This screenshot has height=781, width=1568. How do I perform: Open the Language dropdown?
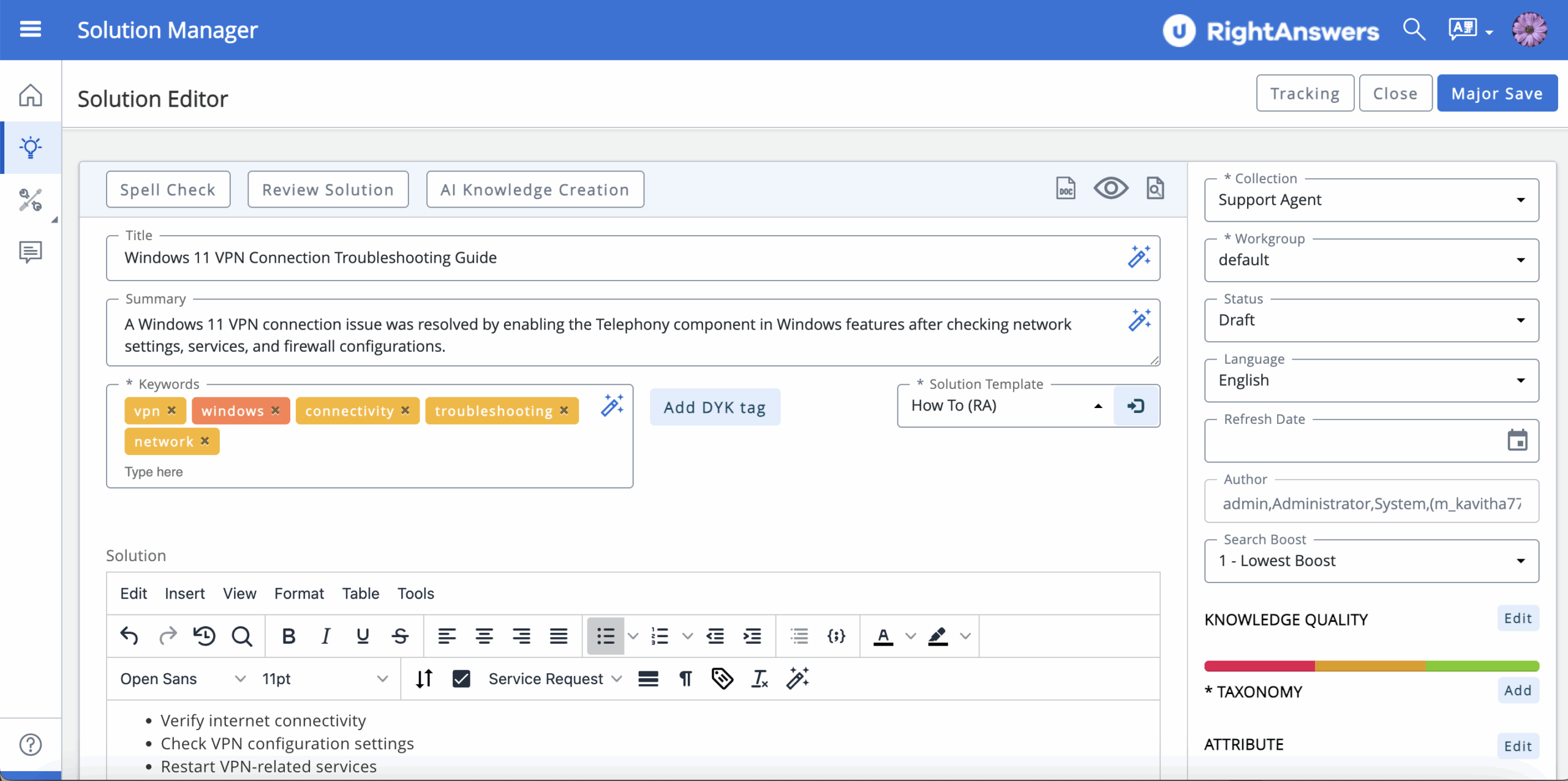point(1371,380)
